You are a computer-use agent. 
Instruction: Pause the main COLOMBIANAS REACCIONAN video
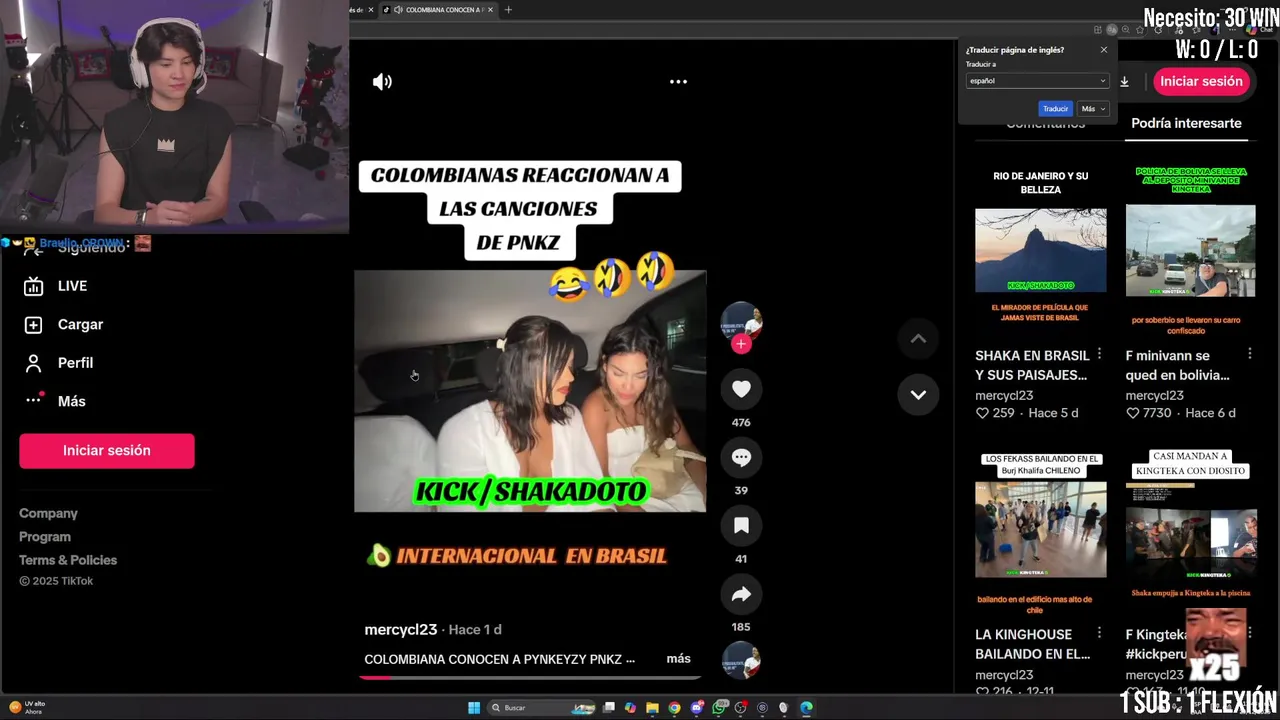point(530,391)
